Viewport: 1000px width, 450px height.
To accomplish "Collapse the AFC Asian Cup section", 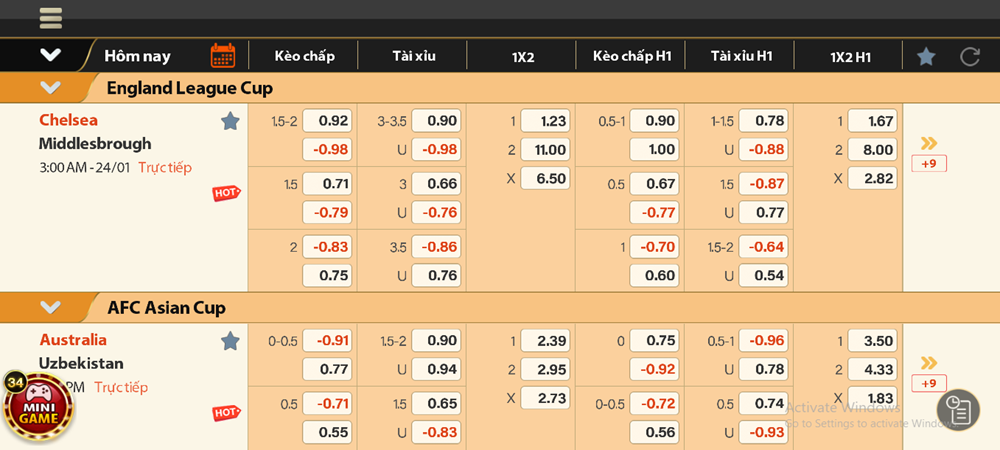I will 51,307.
